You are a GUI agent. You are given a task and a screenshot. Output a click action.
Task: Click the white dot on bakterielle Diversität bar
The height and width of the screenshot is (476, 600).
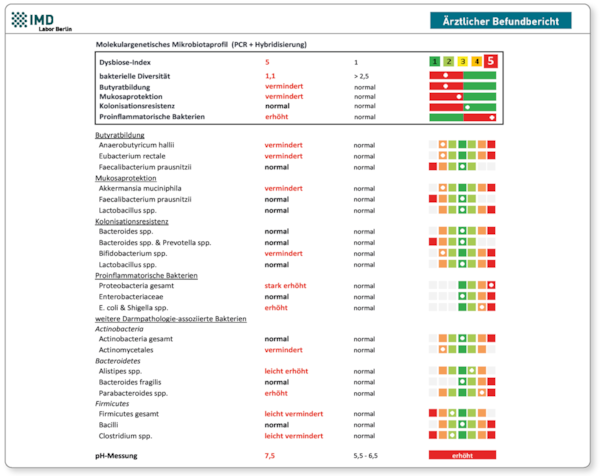(445, 76)
